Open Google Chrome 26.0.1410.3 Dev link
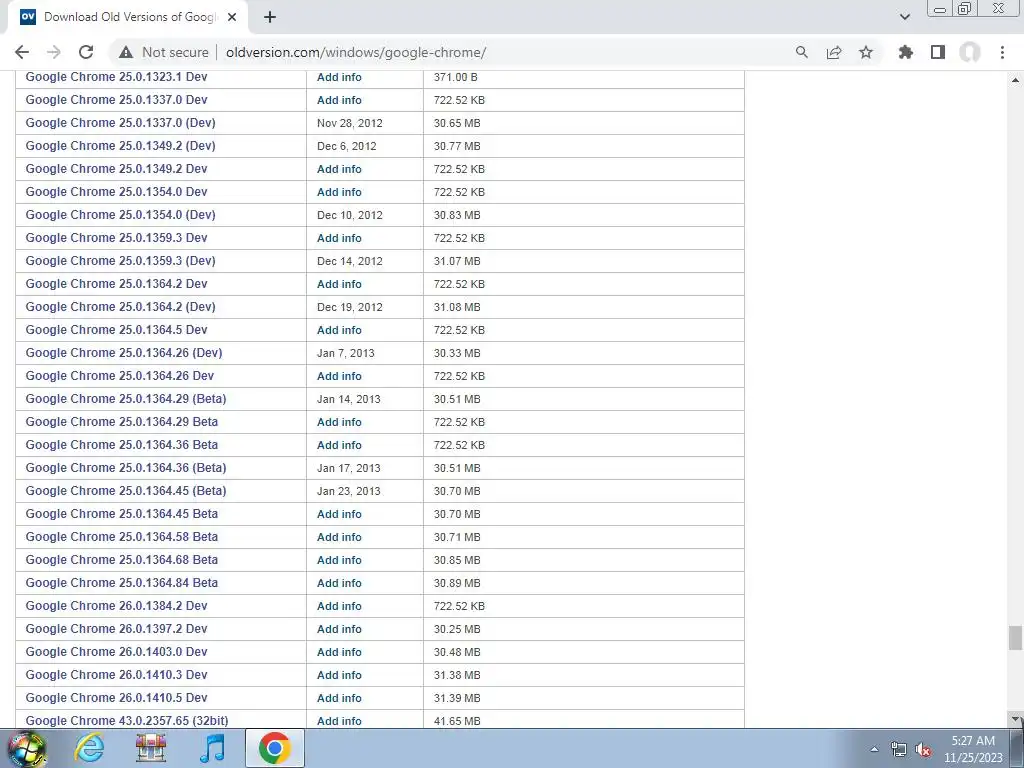Image resolution: width=1024 pixels, height=768 pixels. [116, 675]
